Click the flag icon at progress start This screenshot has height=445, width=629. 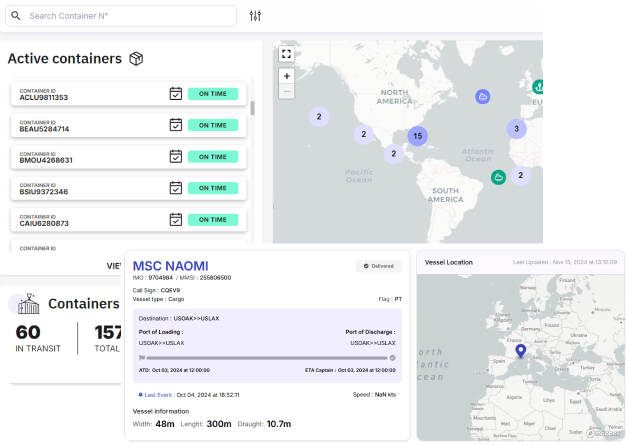[x=142, y=358]
